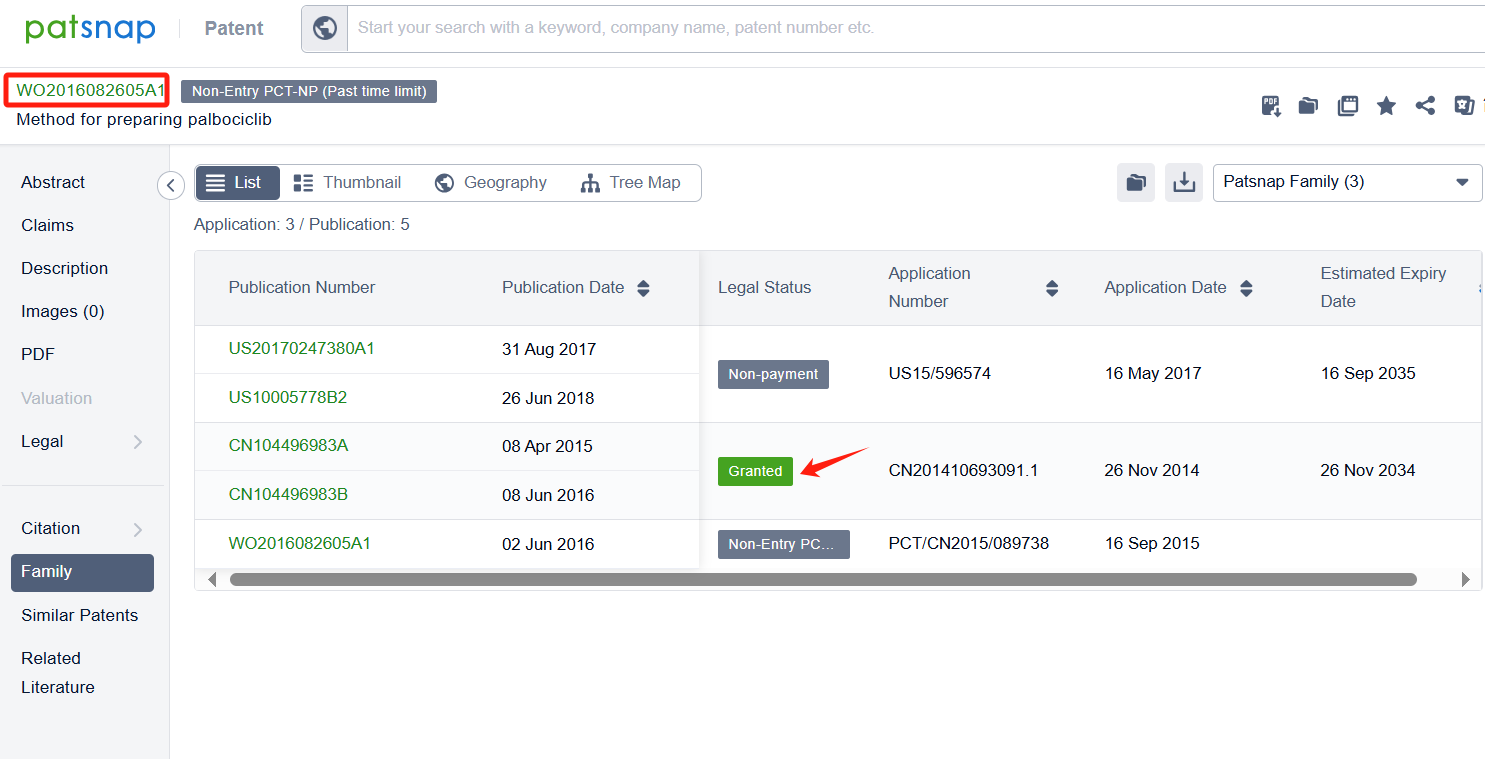
Task: Click the export download icon above the table
Action: coord(1184,183)
